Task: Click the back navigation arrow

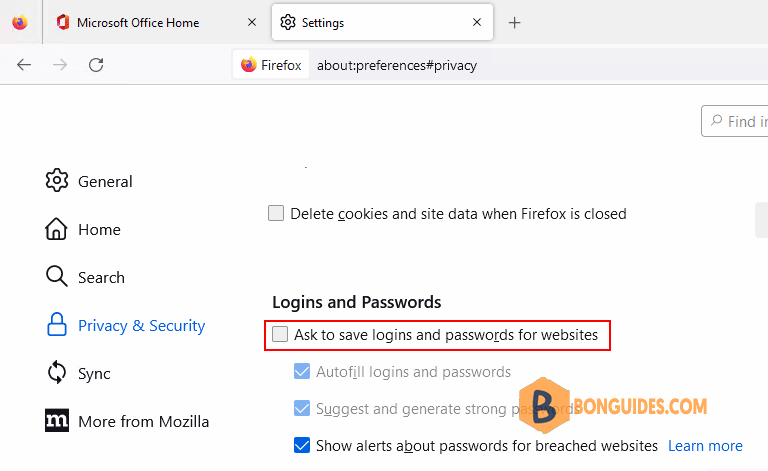Action: point(24,65)
